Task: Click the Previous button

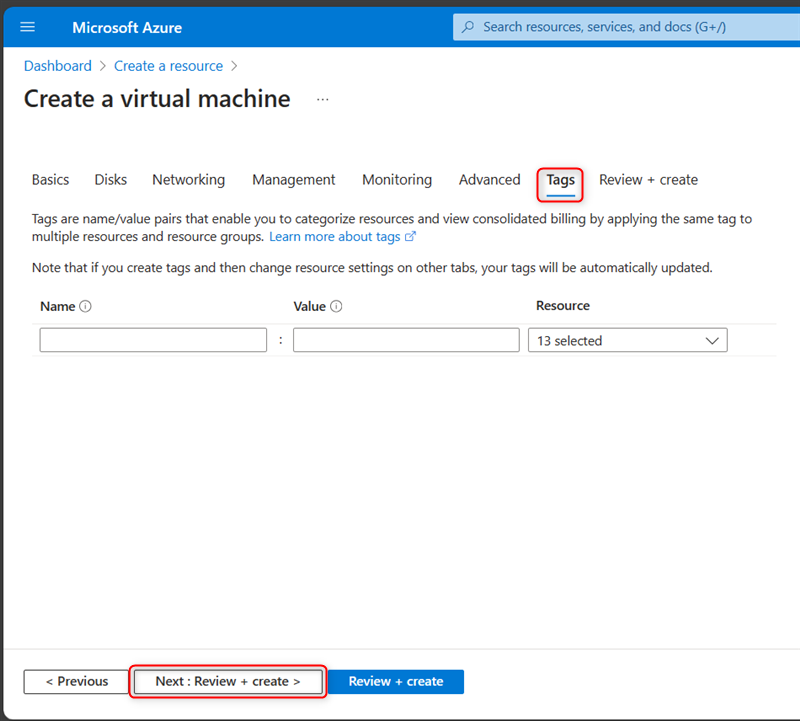Action: point(77,682)
